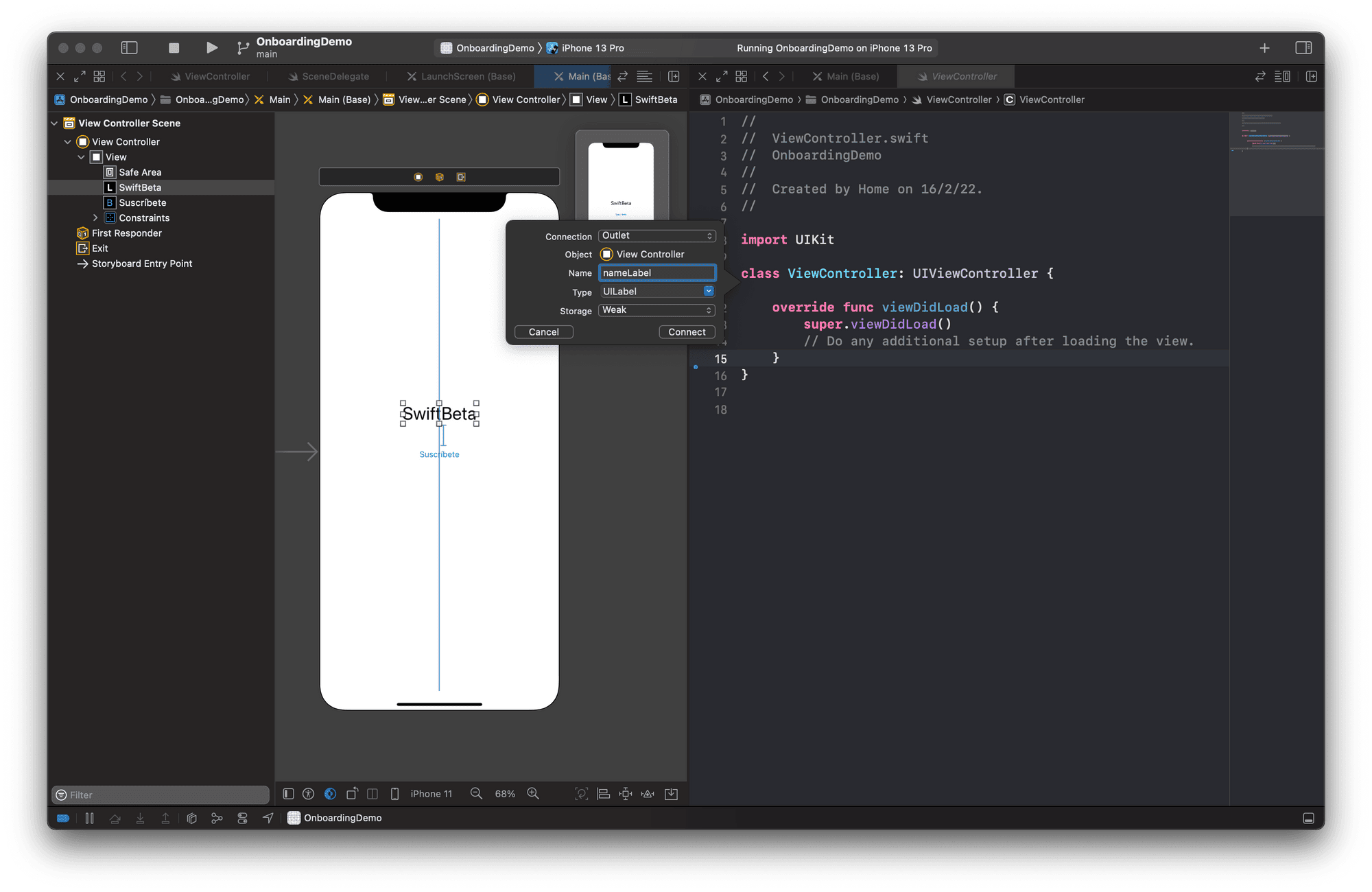
Task: Change device orientation in canvas bar
Action: [352, 794]
